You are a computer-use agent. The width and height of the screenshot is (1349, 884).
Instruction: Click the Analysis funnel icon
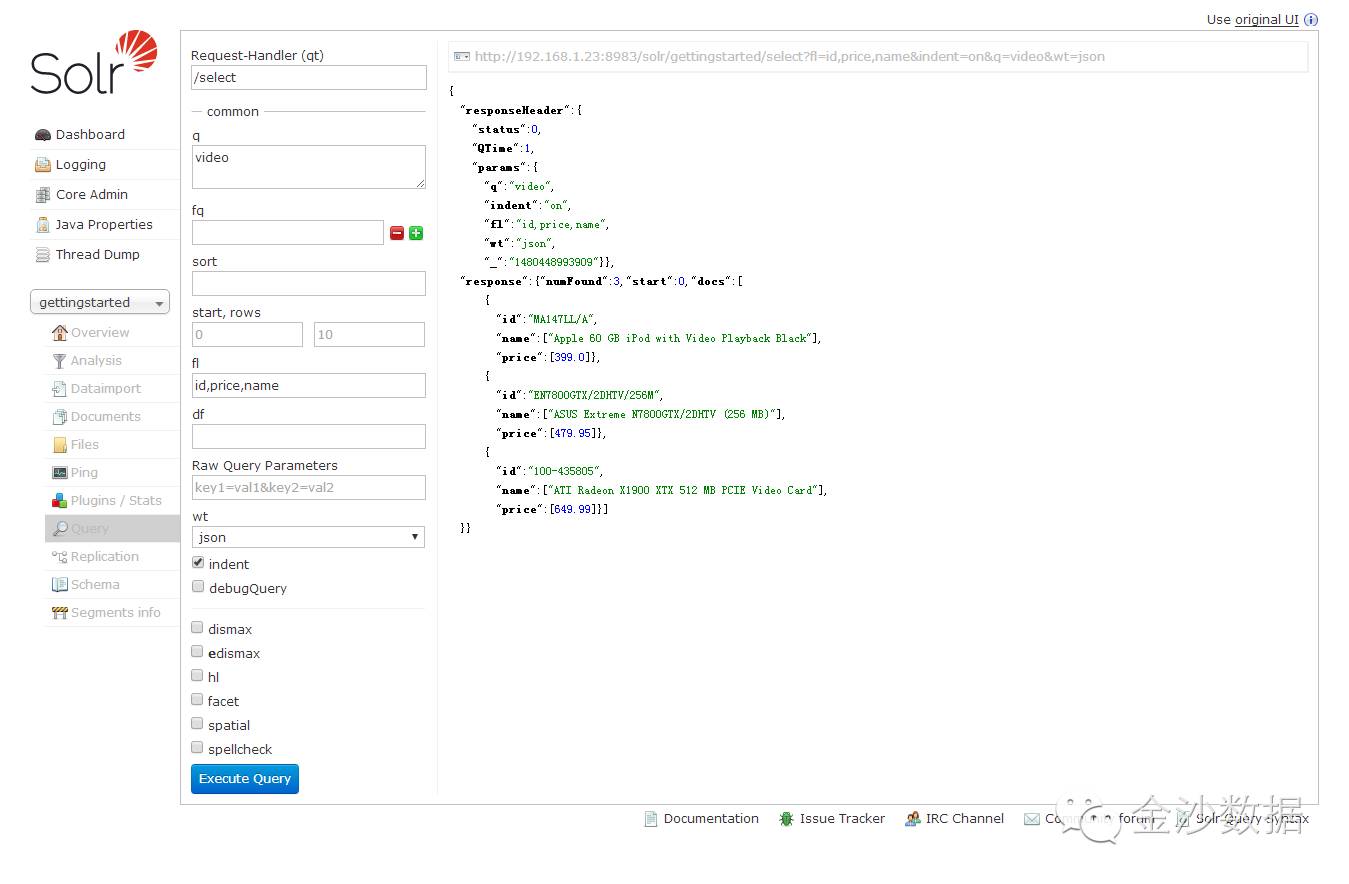tap(60, 361)
